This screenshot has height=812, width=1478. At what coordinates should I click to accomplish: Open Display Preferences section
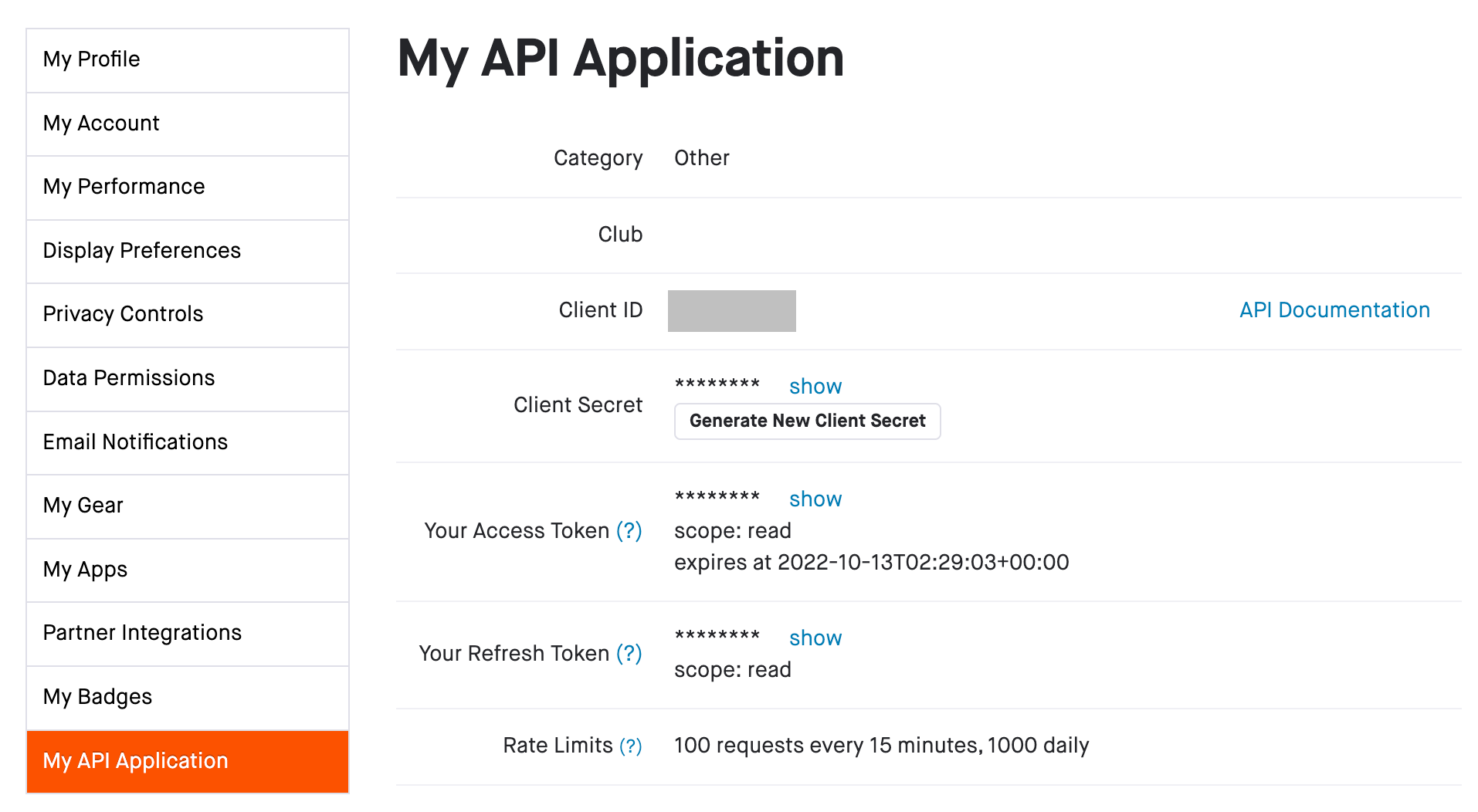pos(188,251)
